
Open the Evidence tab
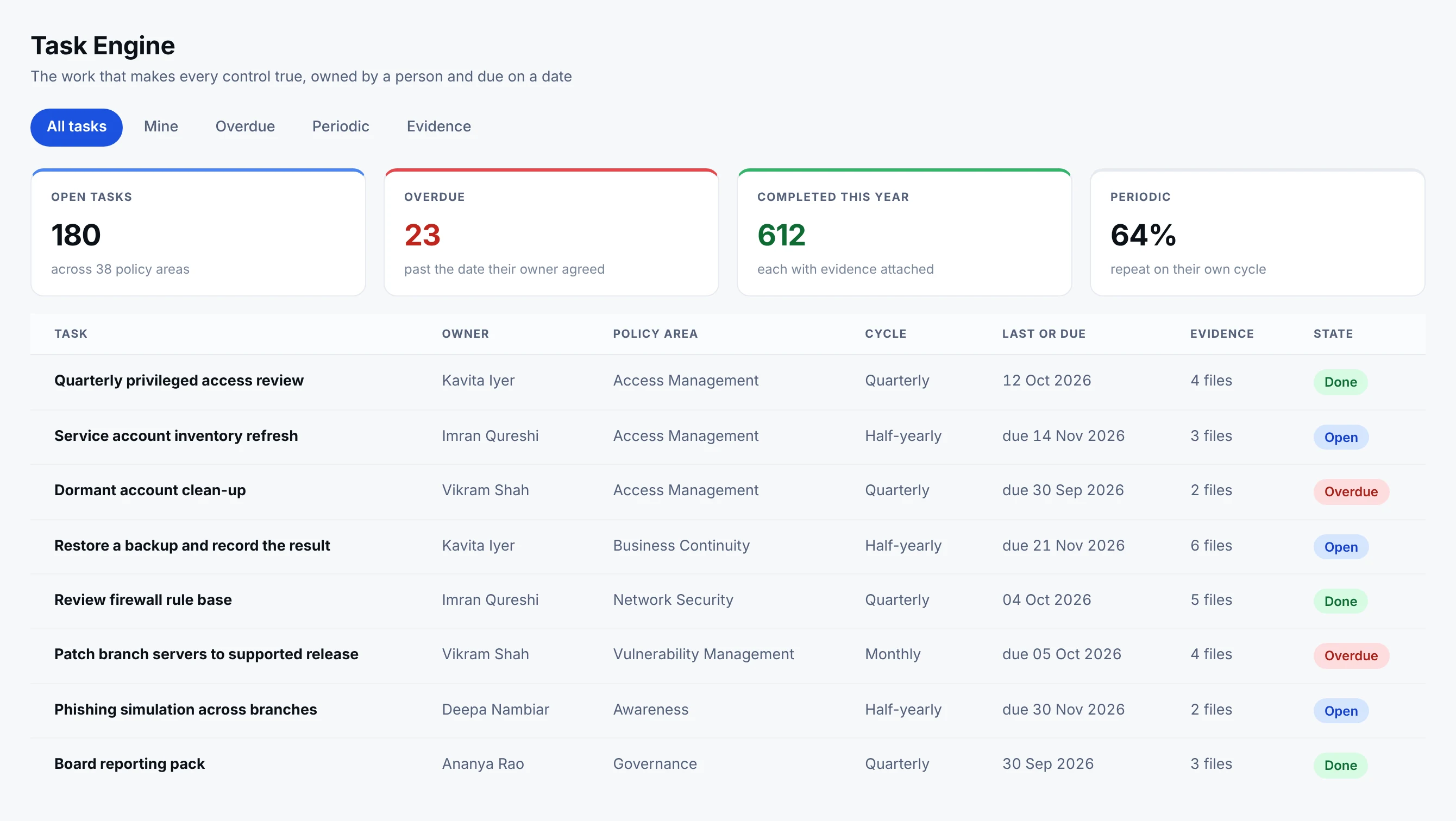(x=438, y=127)
